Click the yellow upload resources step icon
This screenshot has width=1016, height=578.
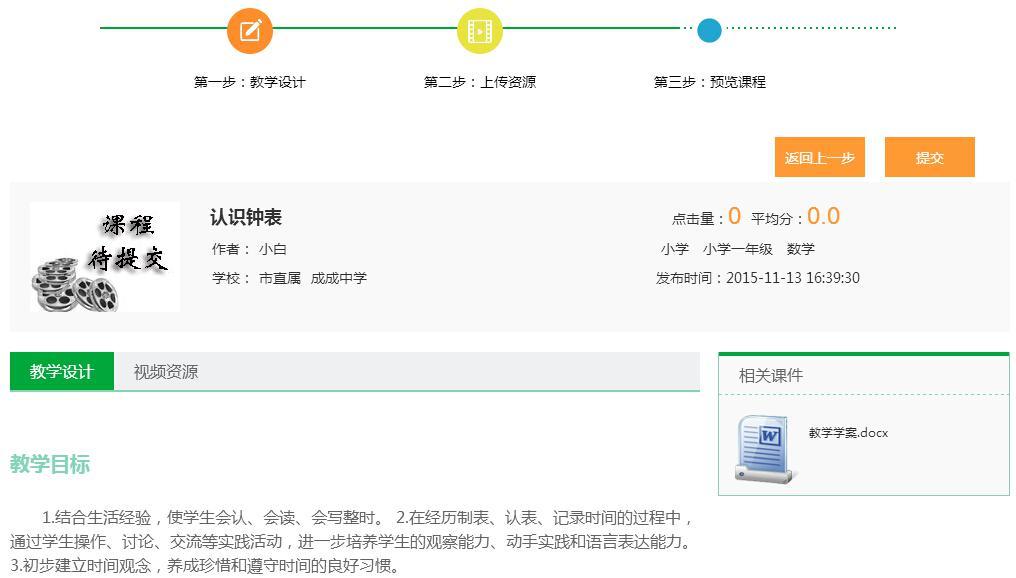point(479,31)
